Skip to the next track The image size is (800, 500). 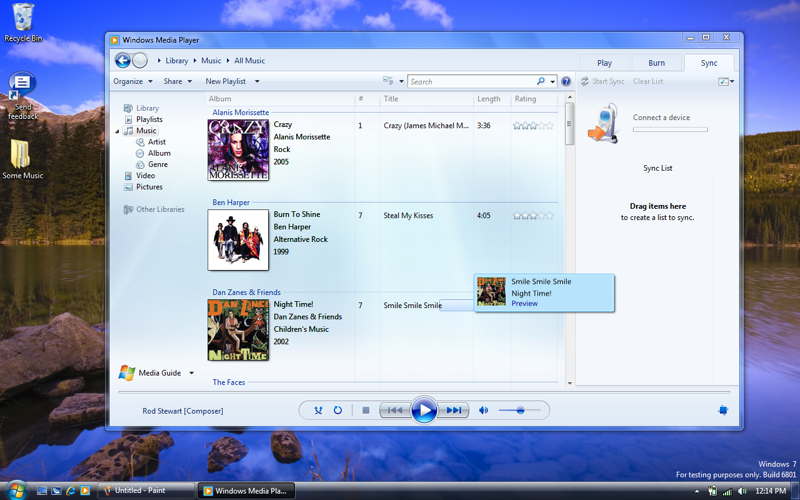454,410
